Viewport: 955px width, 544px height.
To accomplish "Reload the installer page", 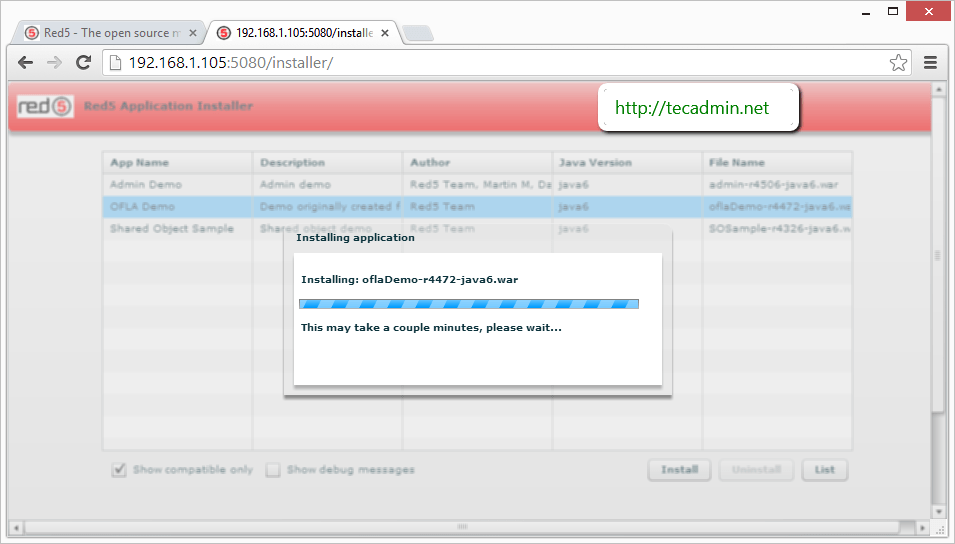I will click(83, 62).
